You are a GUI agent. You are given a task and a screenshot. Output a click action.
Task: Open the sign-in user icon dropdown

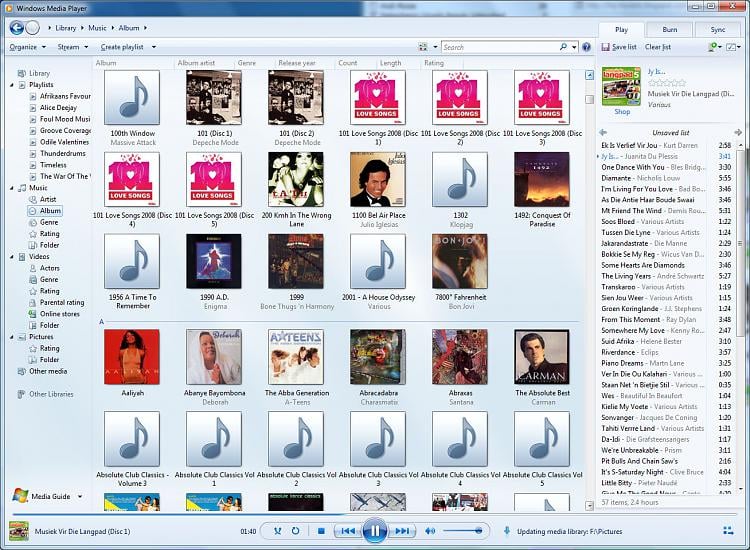pos(715,47)
